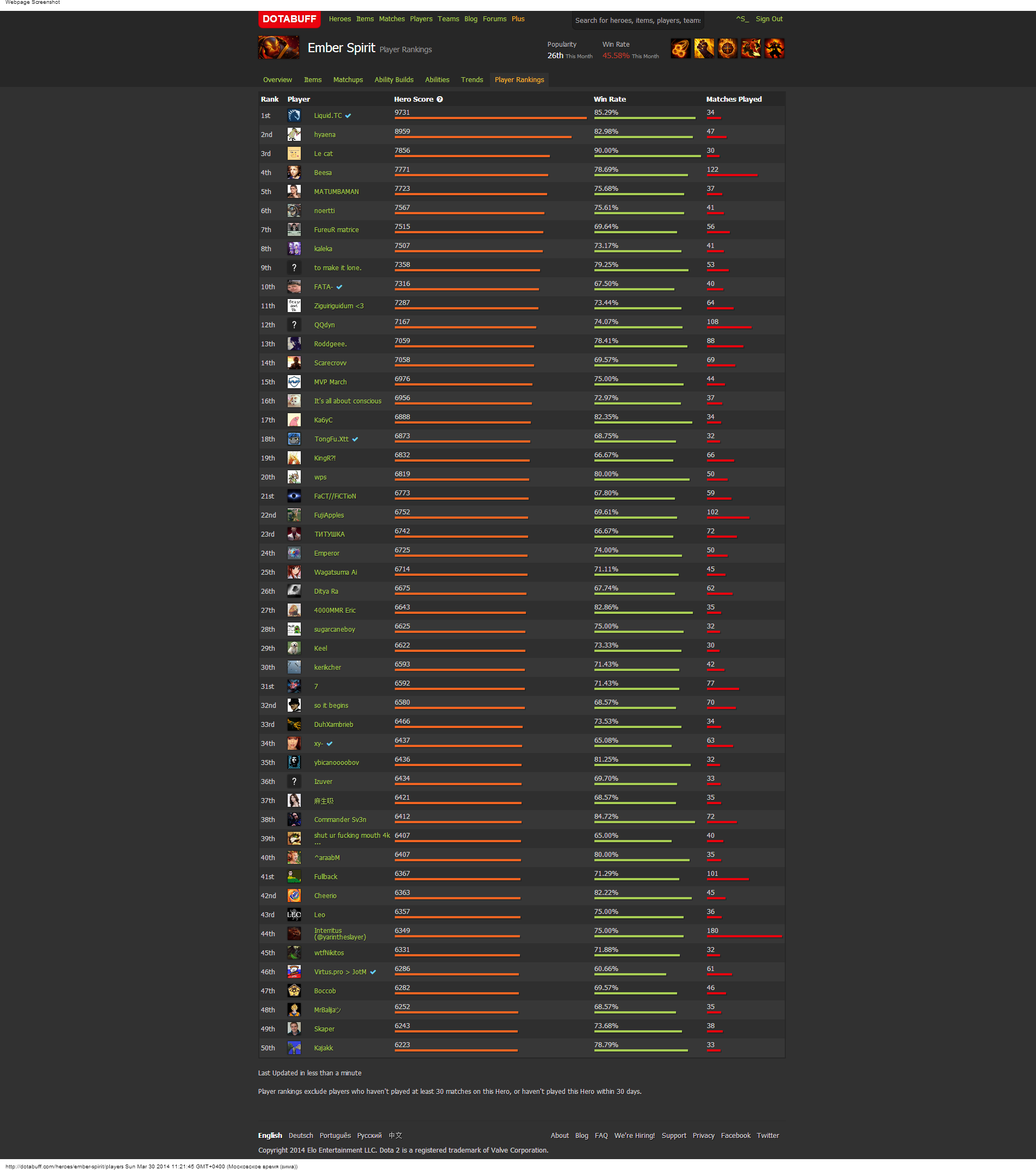Viewport: 1036px width, 1170px height.
Task: Click the Hero Score help question icon
Action: (x=440, y=99)
